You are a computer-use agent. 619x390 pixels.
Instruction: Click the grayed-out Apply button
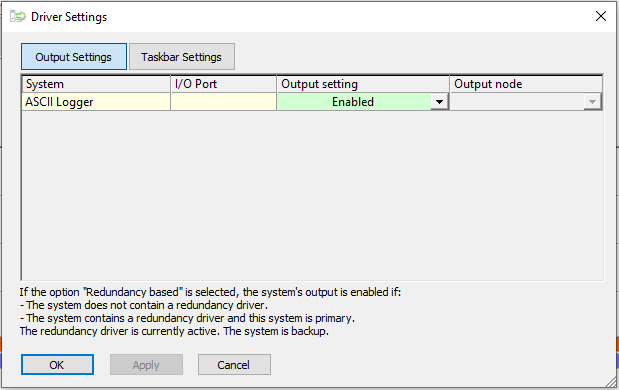pyautogui.click(x=146, y=364)
